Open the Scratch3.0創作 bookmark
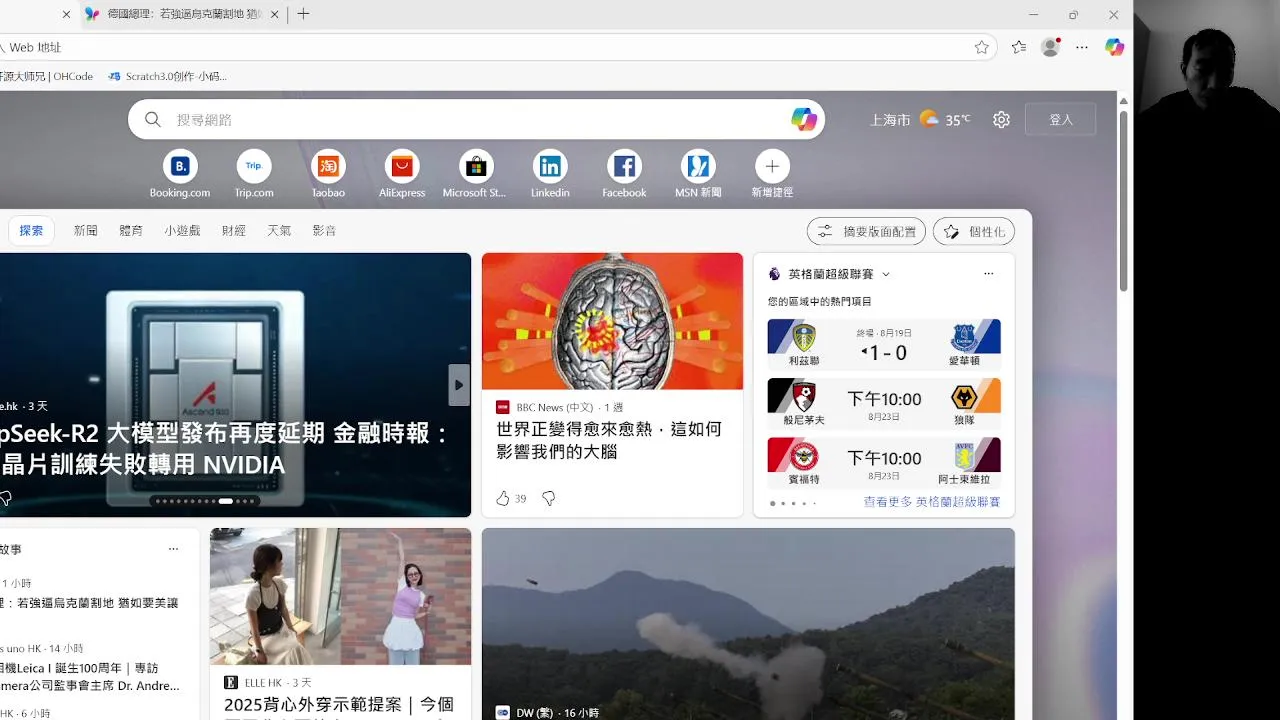 point(167,76)
